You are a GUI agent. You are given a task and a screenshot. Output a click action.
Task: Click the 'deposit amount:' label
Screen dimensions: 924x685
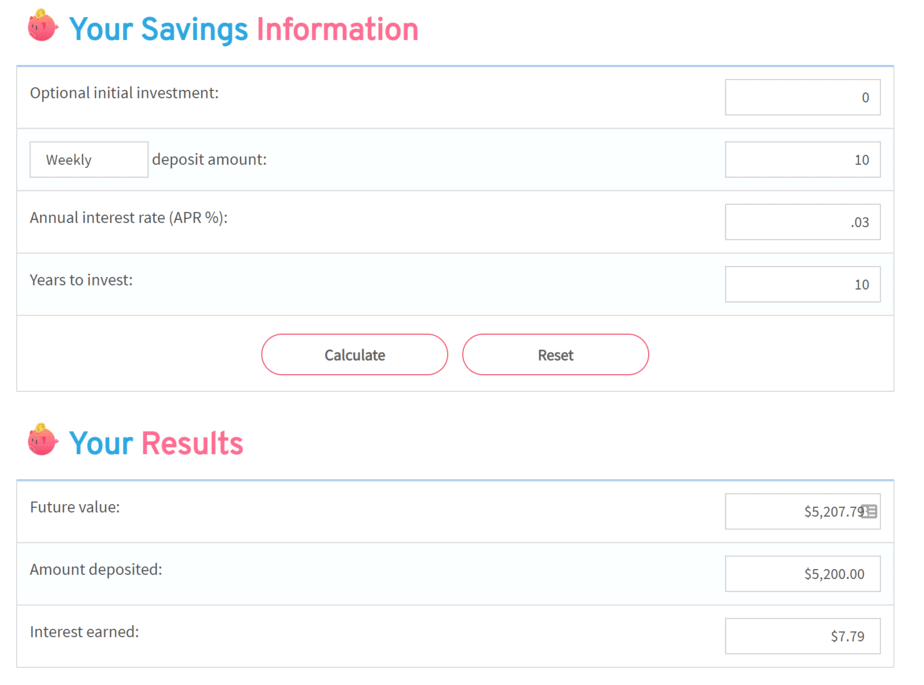tap(209, 160)
